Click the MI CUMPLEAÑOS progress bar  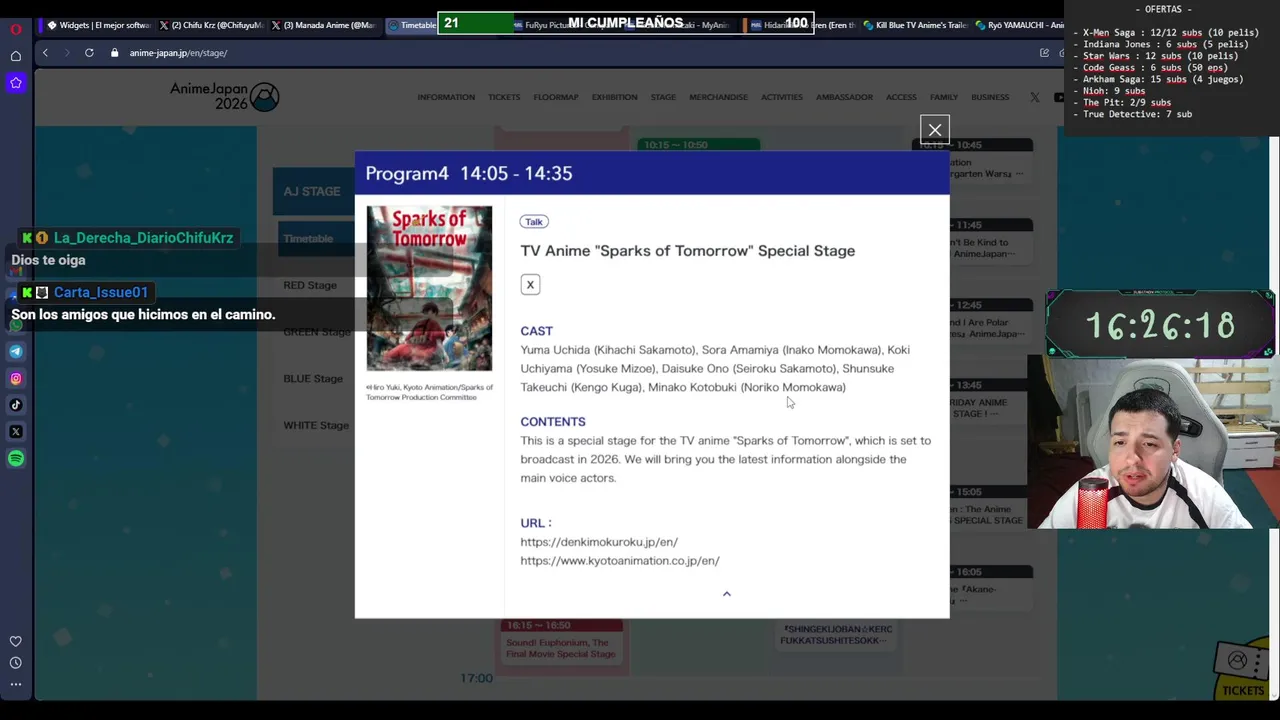point(626,23)
